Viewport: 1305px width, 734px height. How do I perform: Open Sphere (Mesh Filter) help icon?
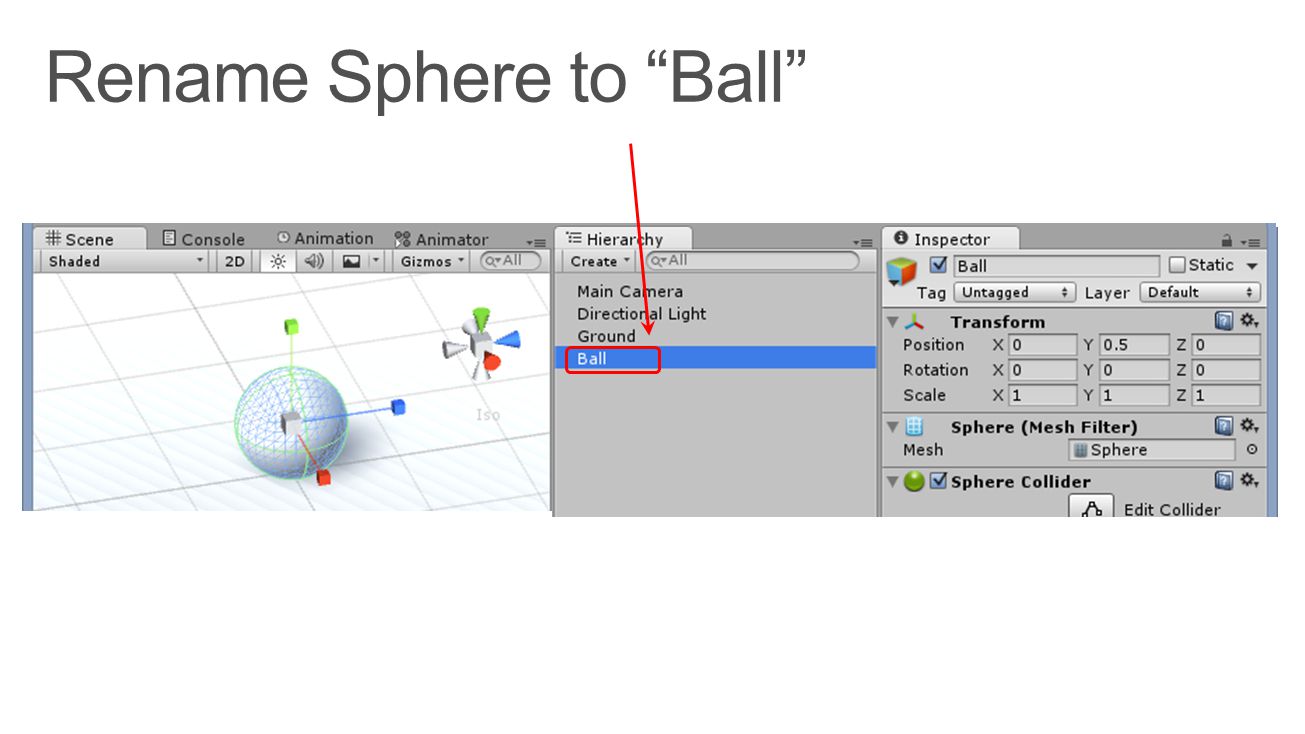click(x=1224, y=426)
